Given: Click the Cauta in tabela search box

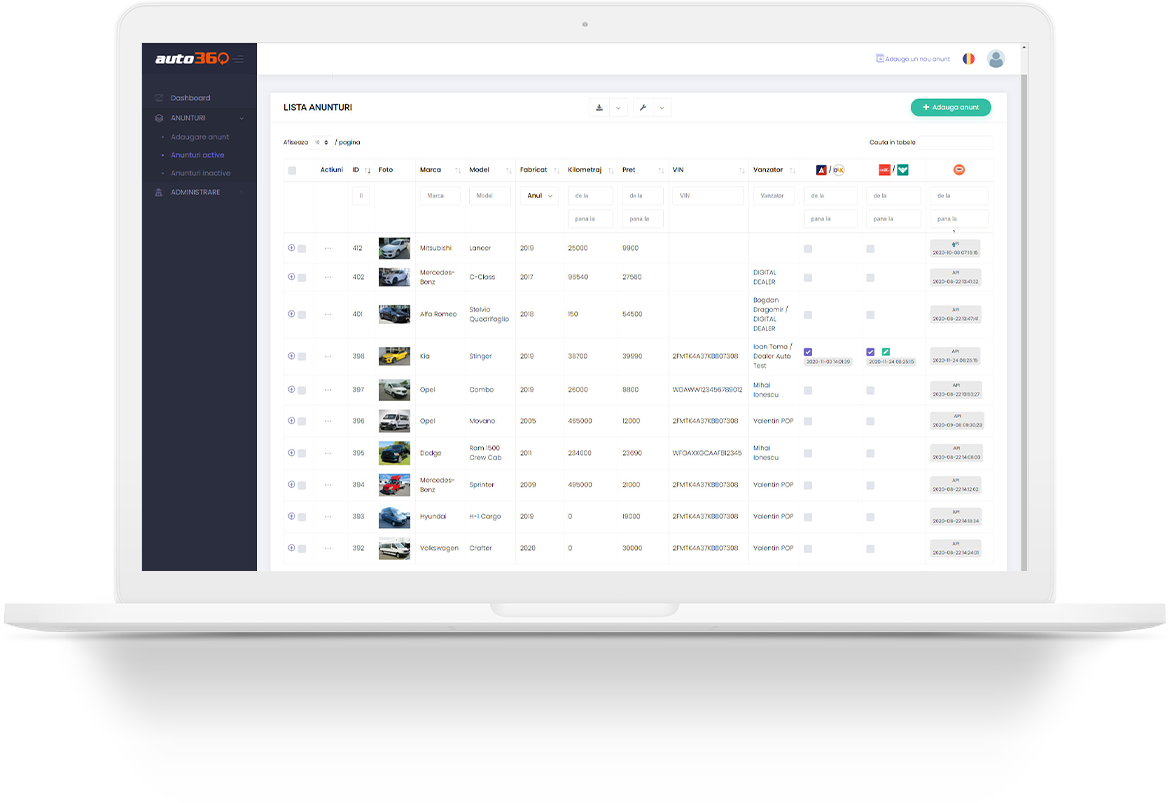Looking at the screenshot, I should [955, 142].
